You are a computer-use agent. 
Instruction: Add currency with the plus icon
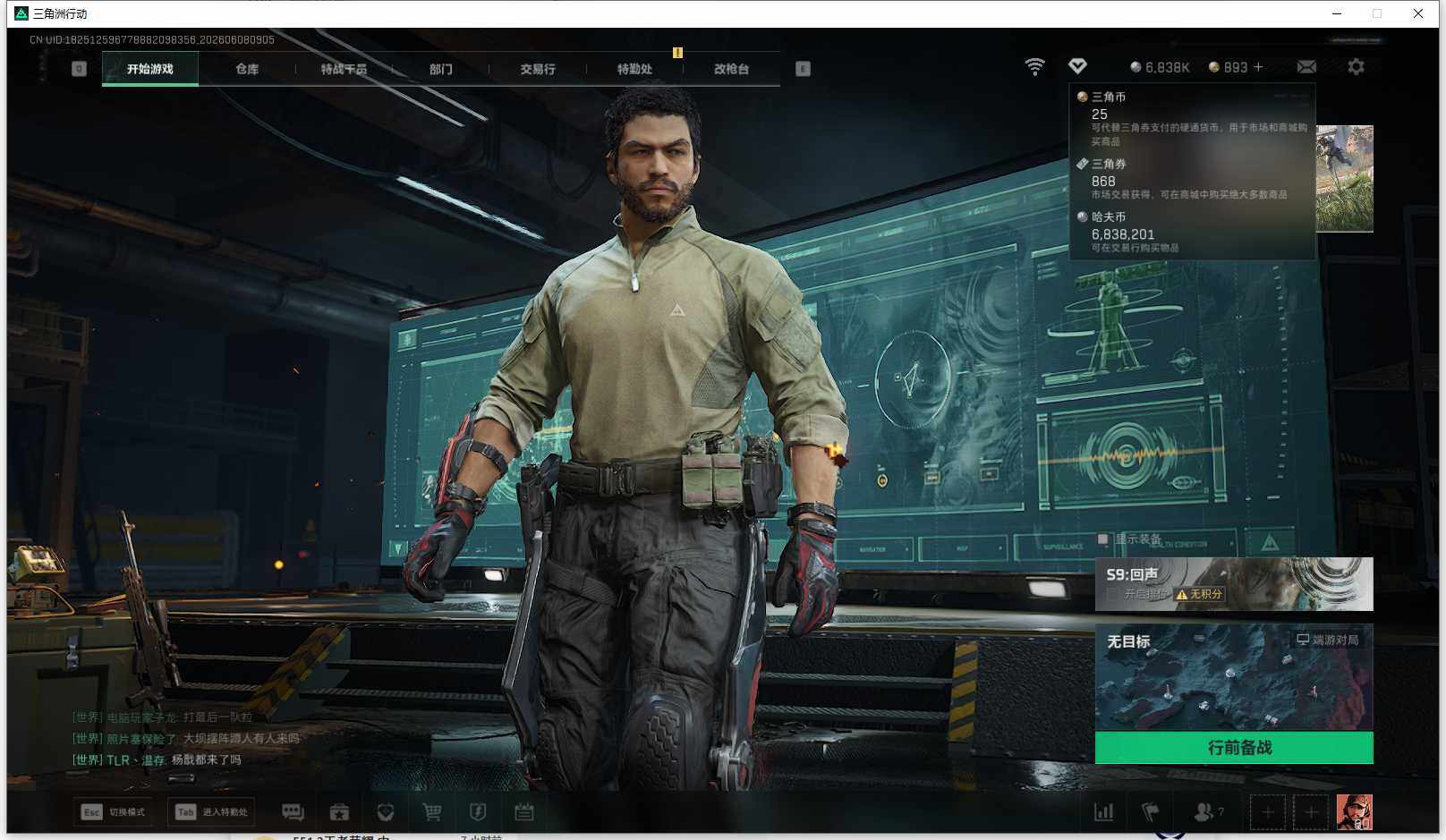click(x=1258, y=67)
